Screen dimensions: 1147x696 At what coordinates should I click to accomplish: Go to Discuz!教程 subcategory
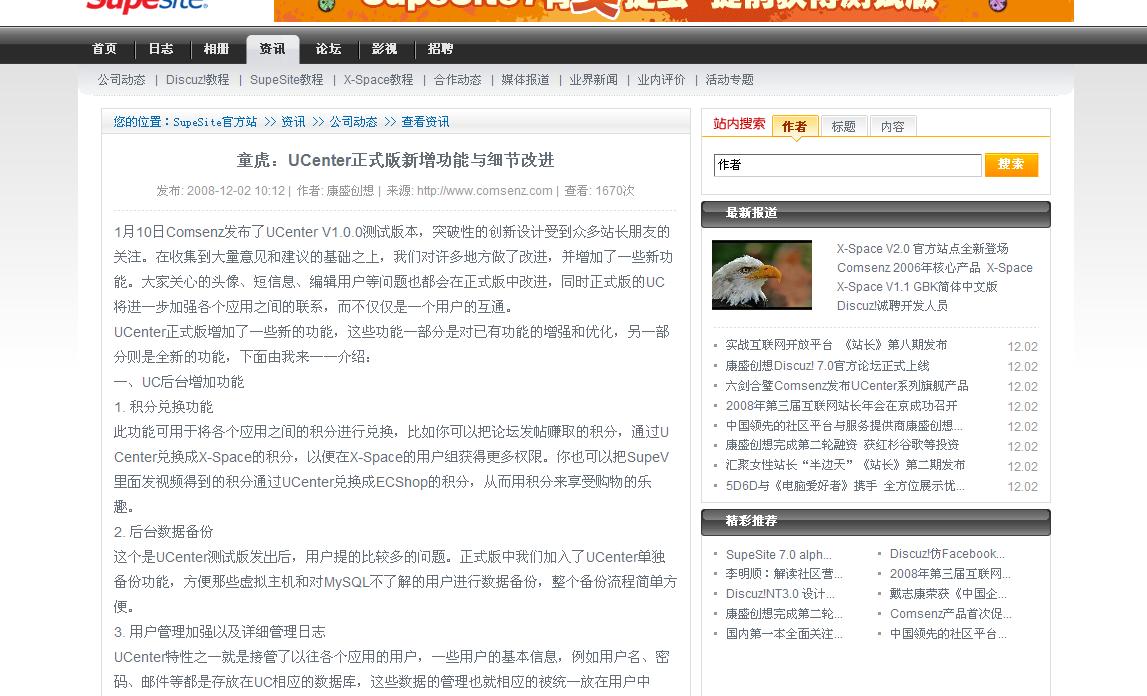coord(198,80)
